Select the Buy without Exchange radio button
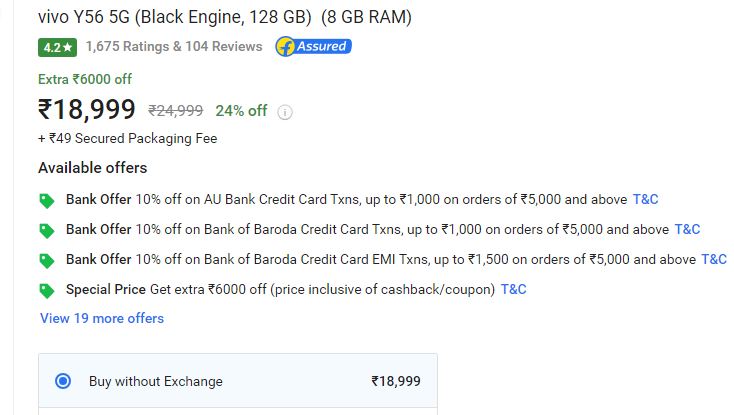Viewport: 734px width, 415px height. [63, 381]
